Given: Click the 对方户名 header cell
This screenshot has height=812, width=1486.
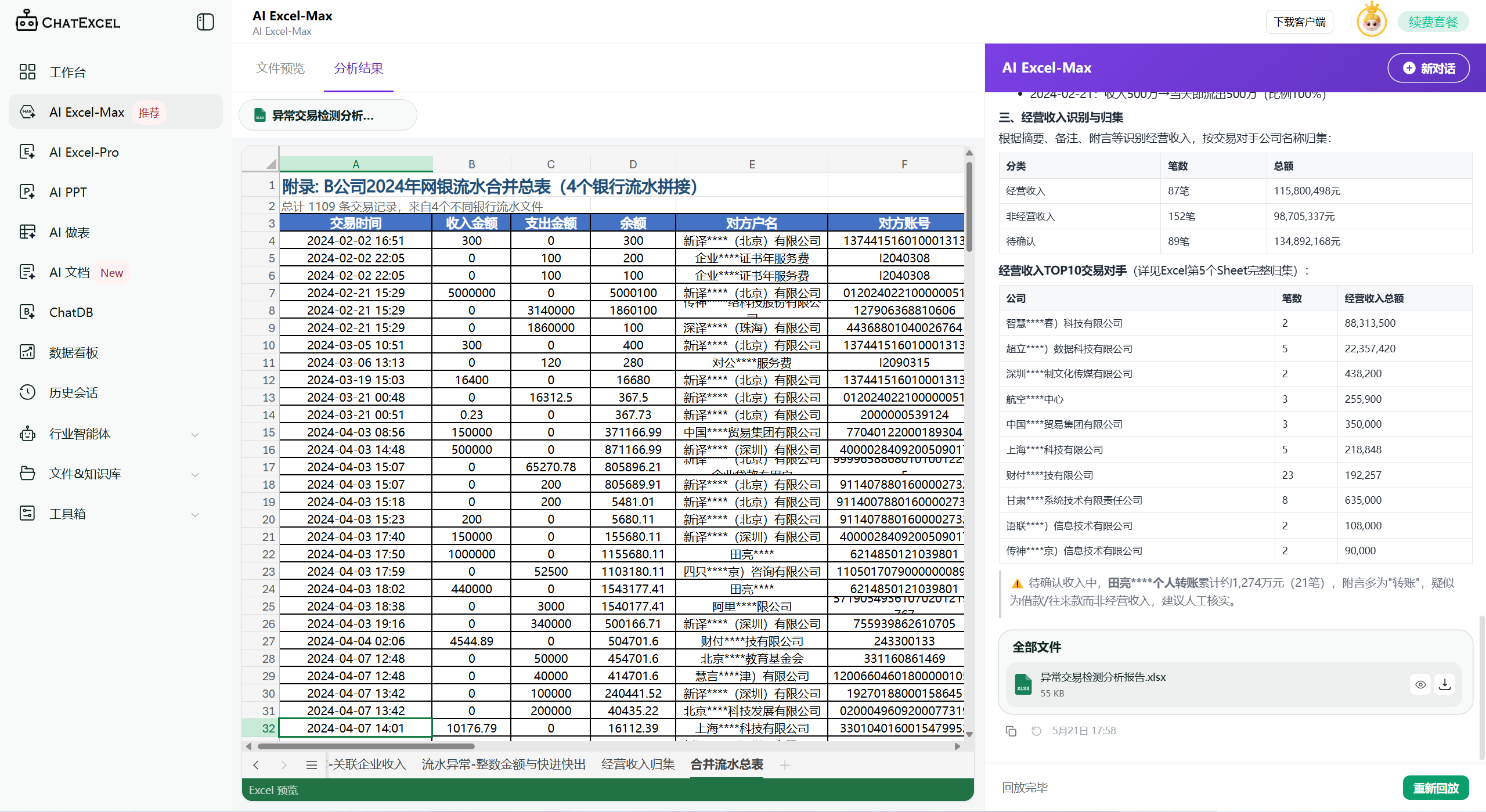Looking at the screenshot, I should (x=752, y=223).
